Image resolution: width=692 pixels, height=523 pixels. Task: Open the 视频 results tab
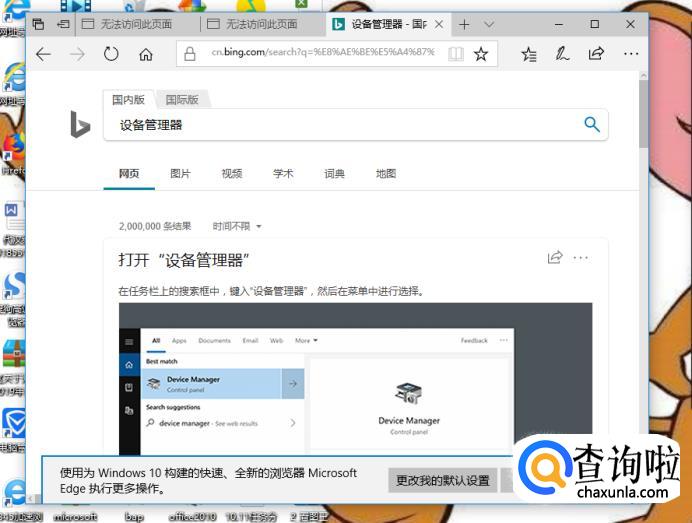232,174
